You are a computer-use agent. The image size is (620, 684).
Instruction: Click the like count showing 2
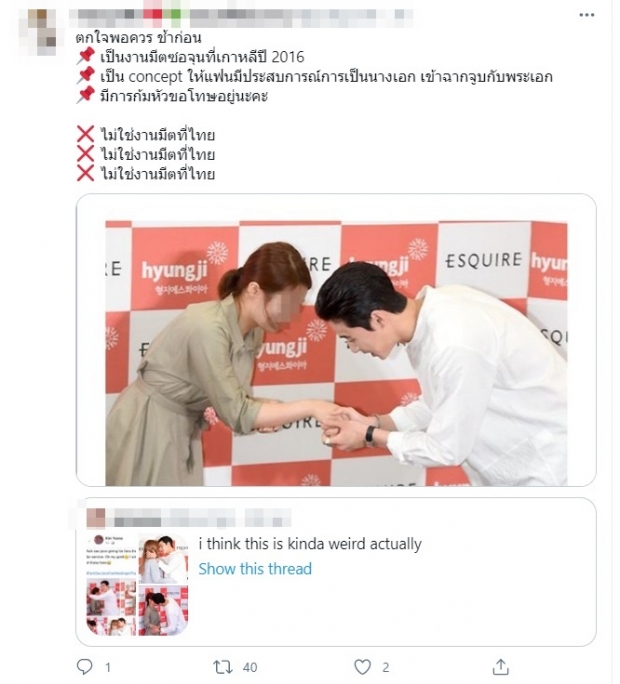(386, 667)
